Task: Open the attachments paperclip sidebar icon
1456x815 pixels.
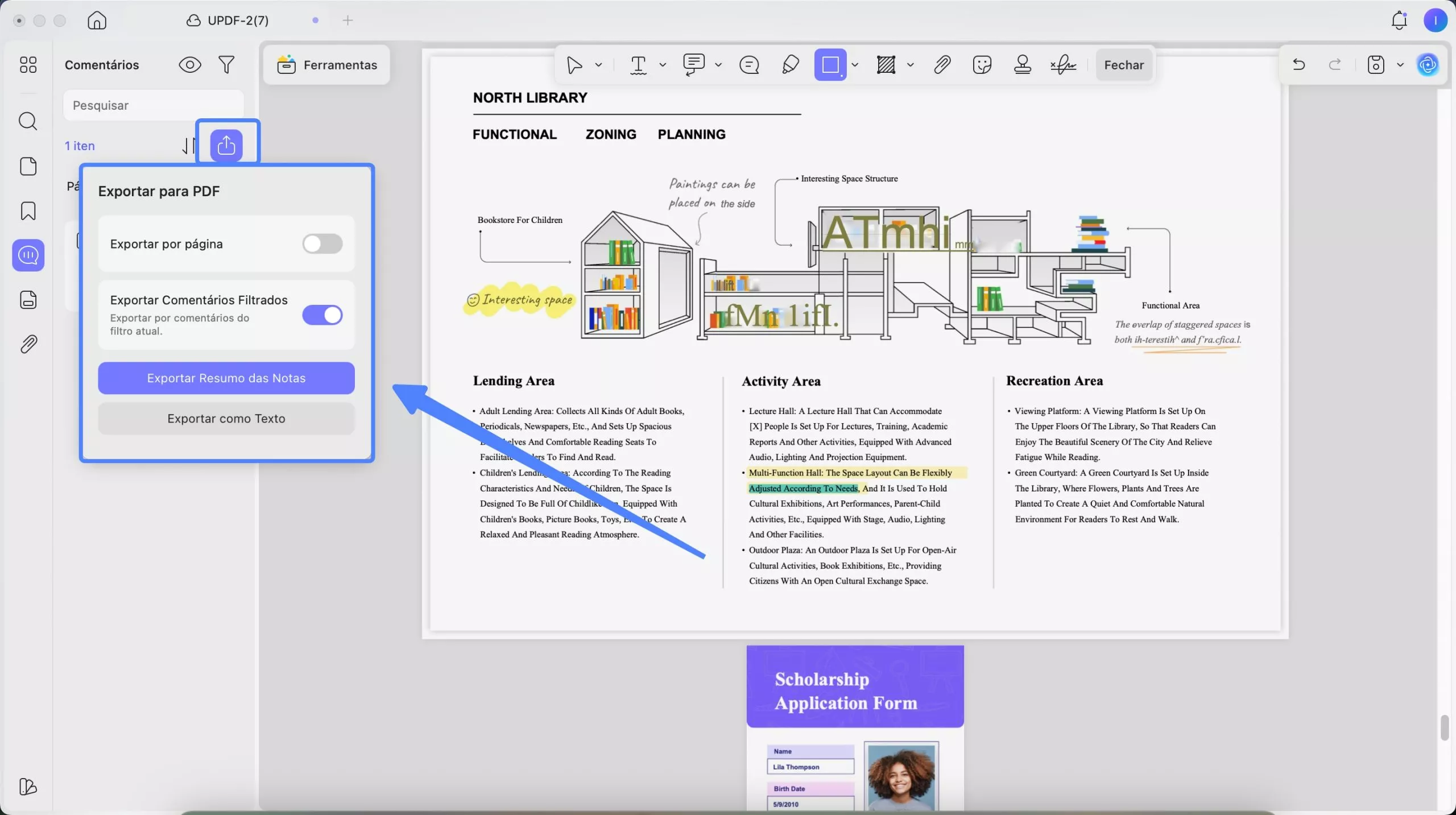Action: pos(28,344)
